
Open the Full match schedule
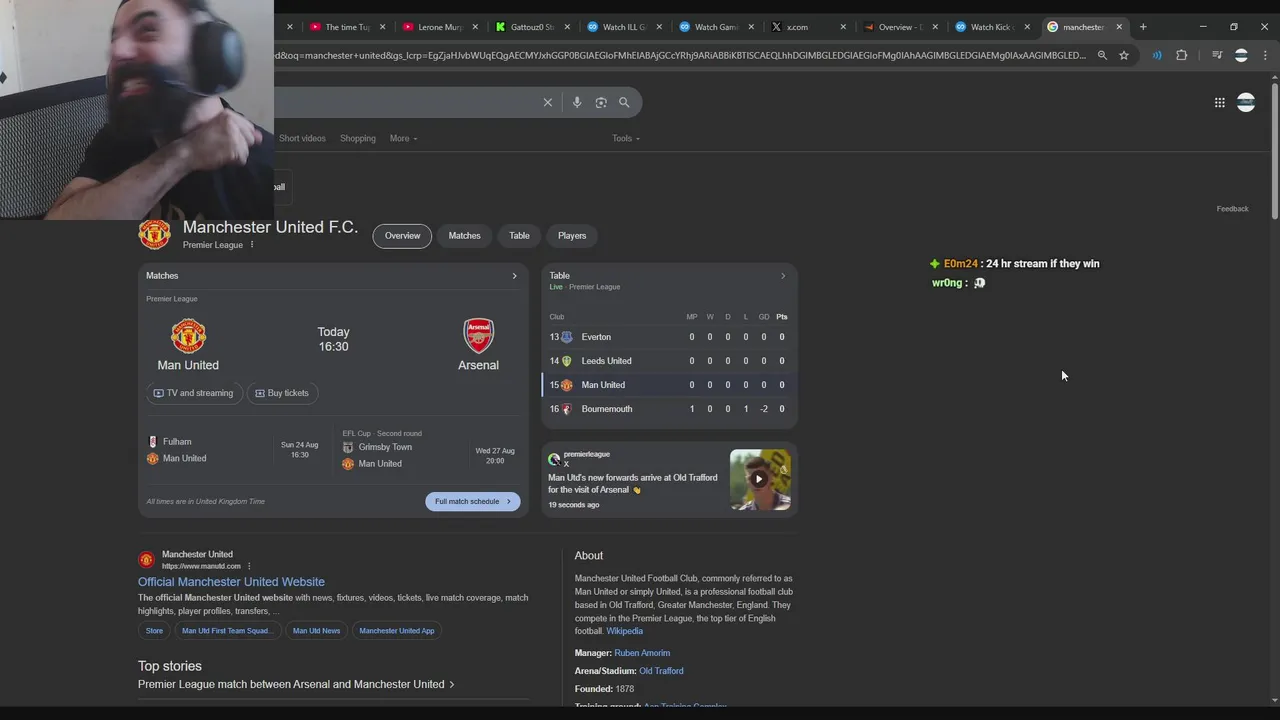[473, 501]
